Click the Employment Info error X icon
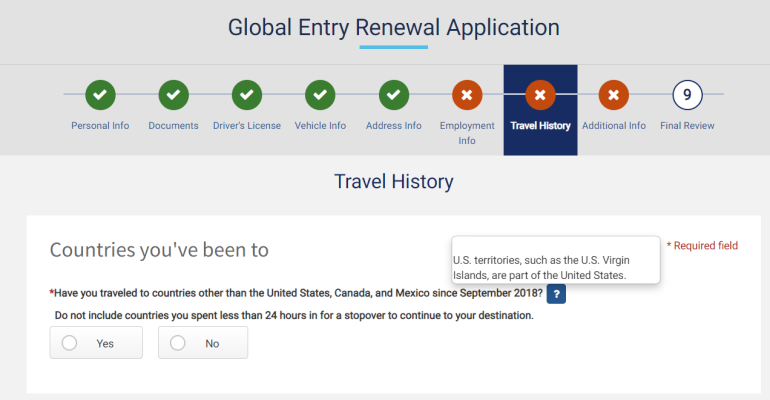 pyautogui.click(x=467, y=95)
